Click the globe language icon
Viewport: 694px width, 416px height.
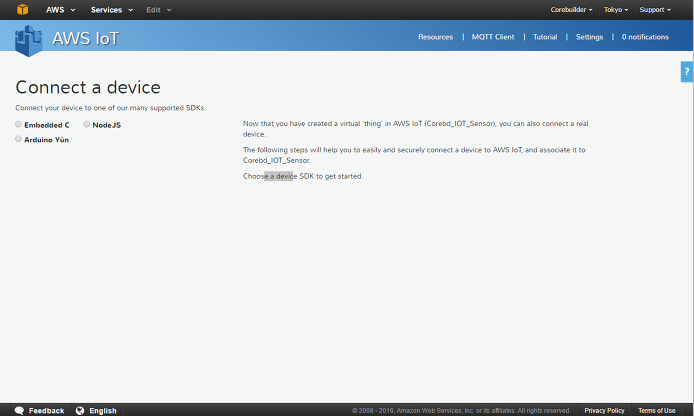[x=80, y=411]
